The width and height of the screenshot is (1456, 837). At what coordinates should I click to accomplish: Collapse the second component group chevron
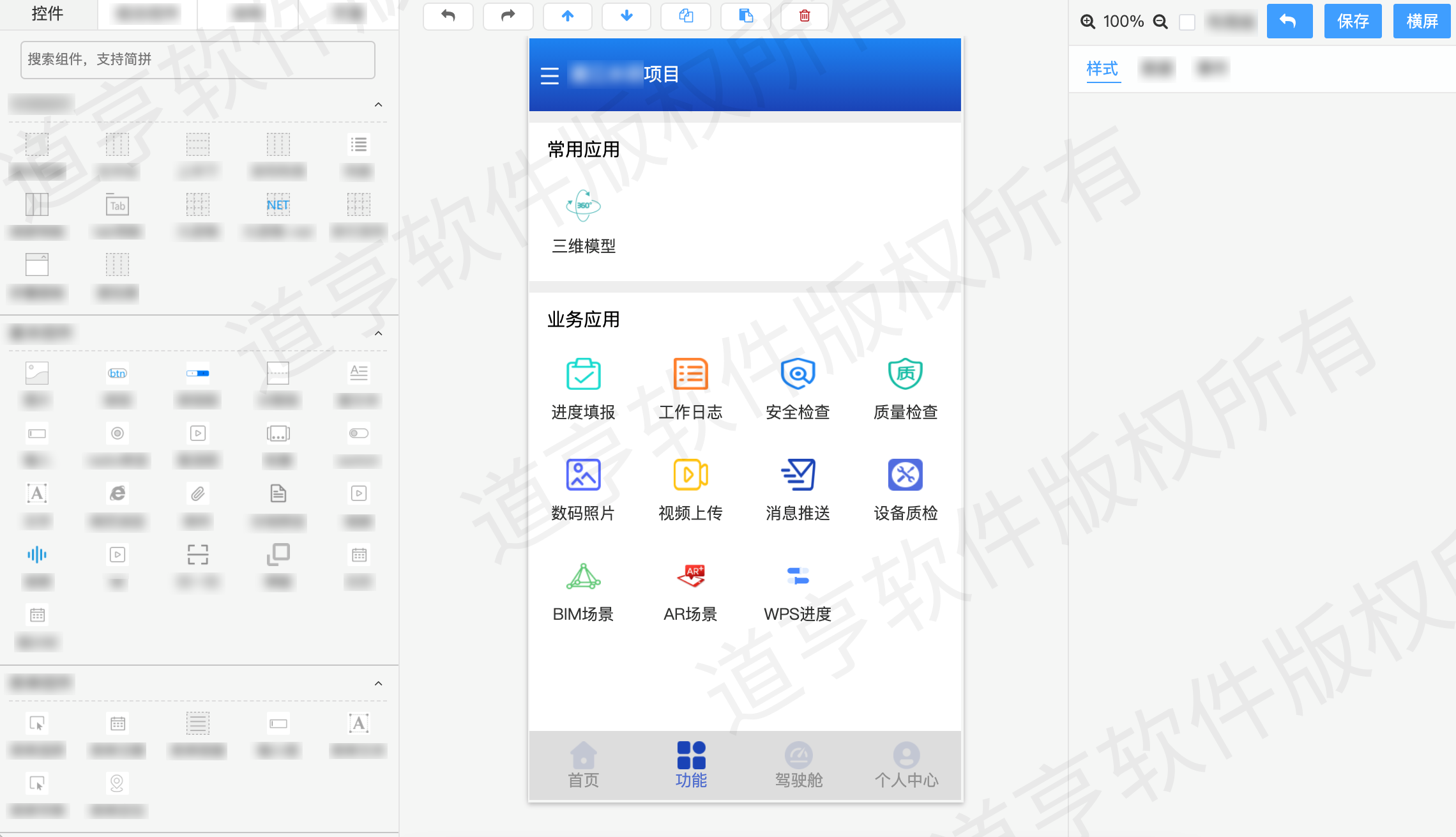click(378, 333)
